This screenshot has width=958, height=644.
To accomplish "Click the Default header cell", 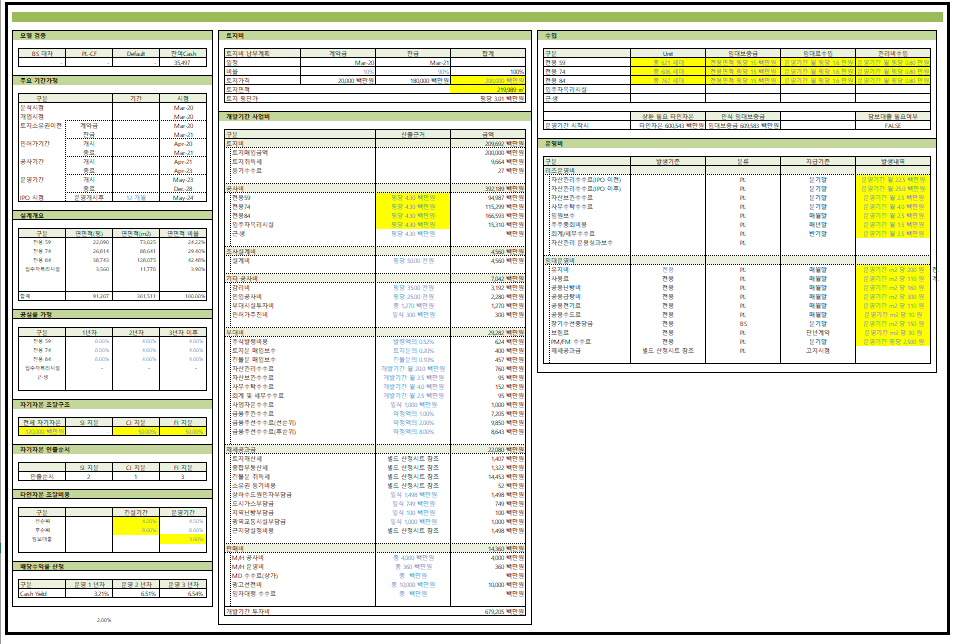I will 136,54.
